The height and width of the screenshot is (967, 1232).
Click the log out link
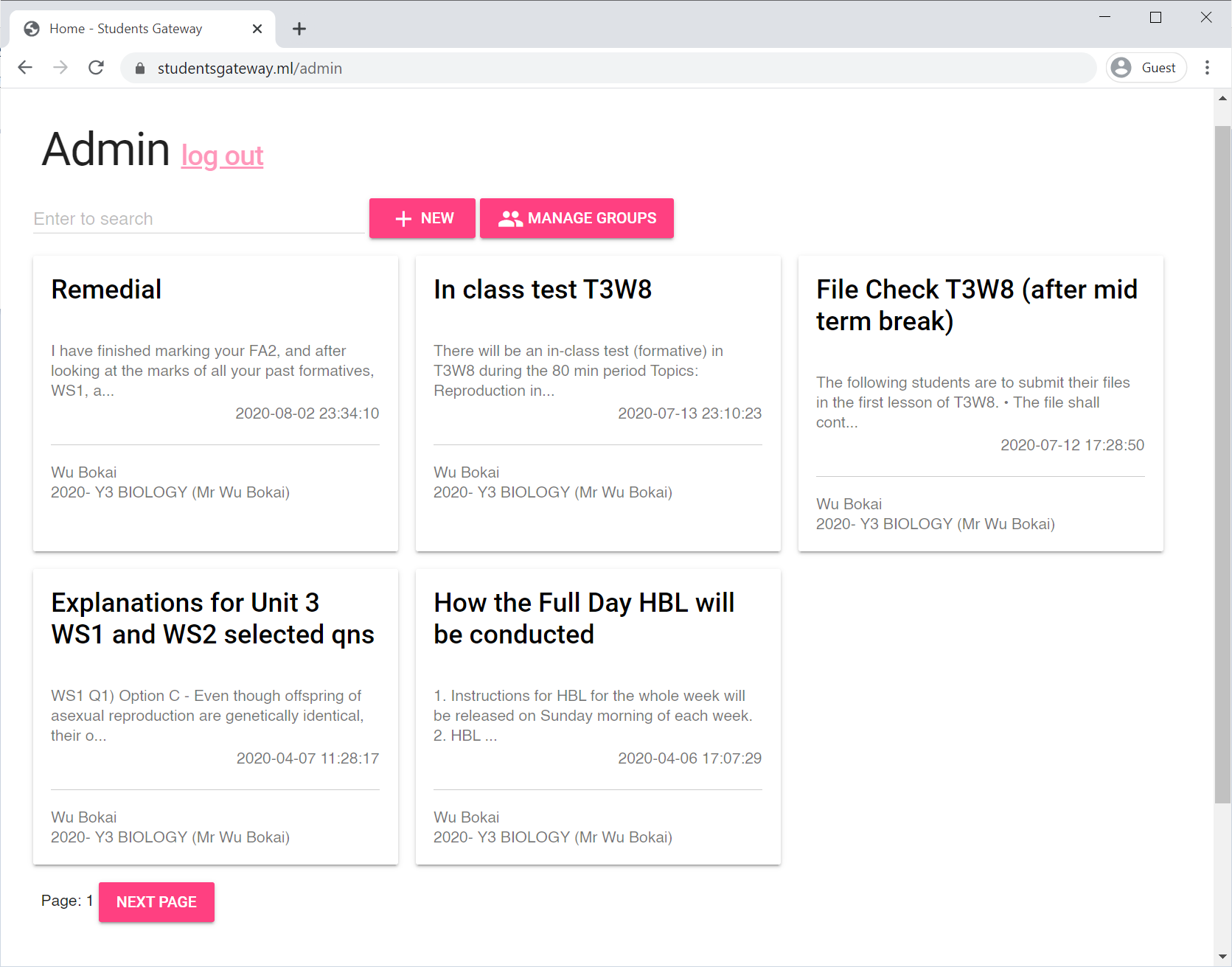point(222,156)
